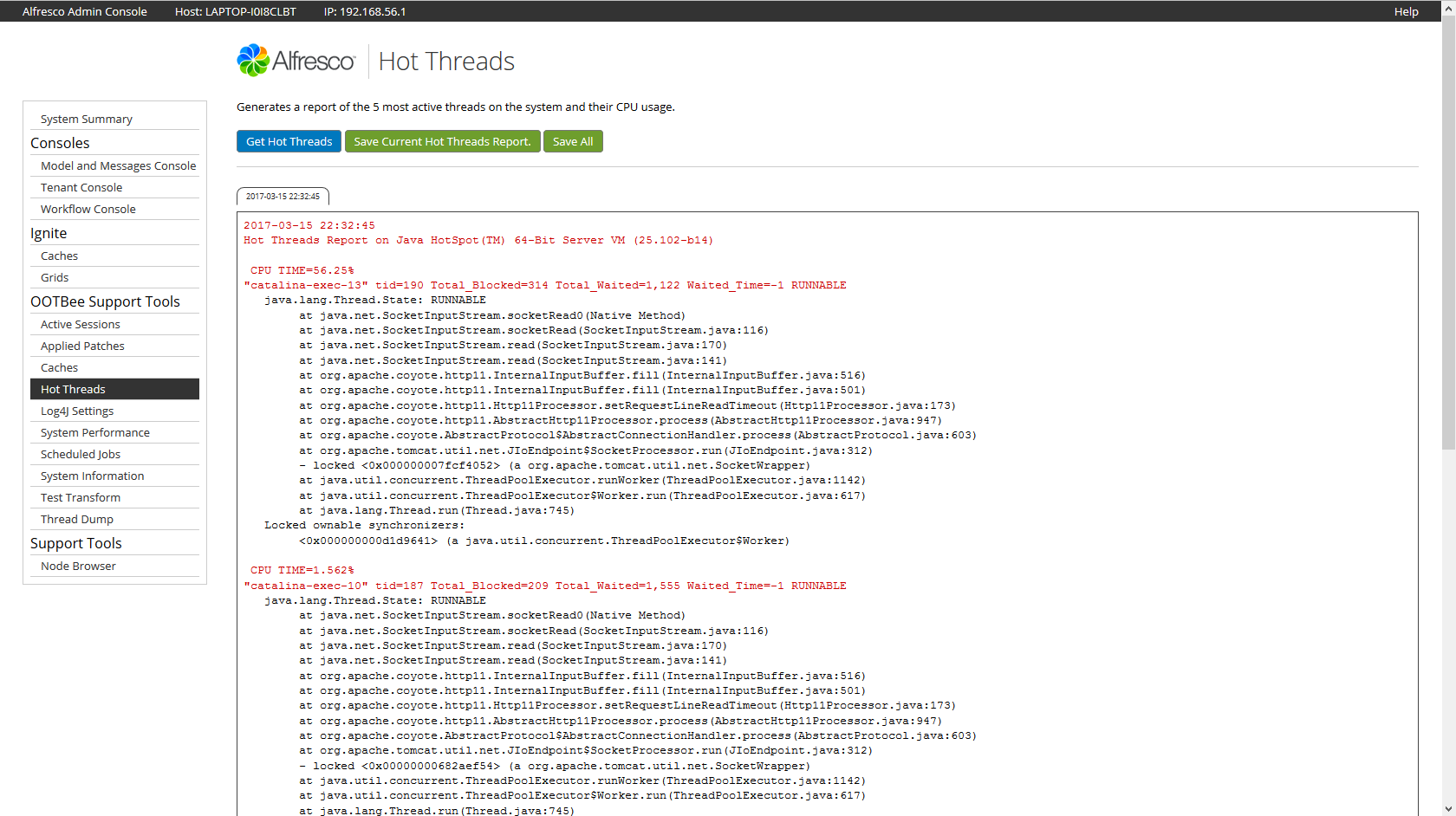Click the Support Tools section heading
The height and width of the screenshot is (816, 1456).
(76, 543)
